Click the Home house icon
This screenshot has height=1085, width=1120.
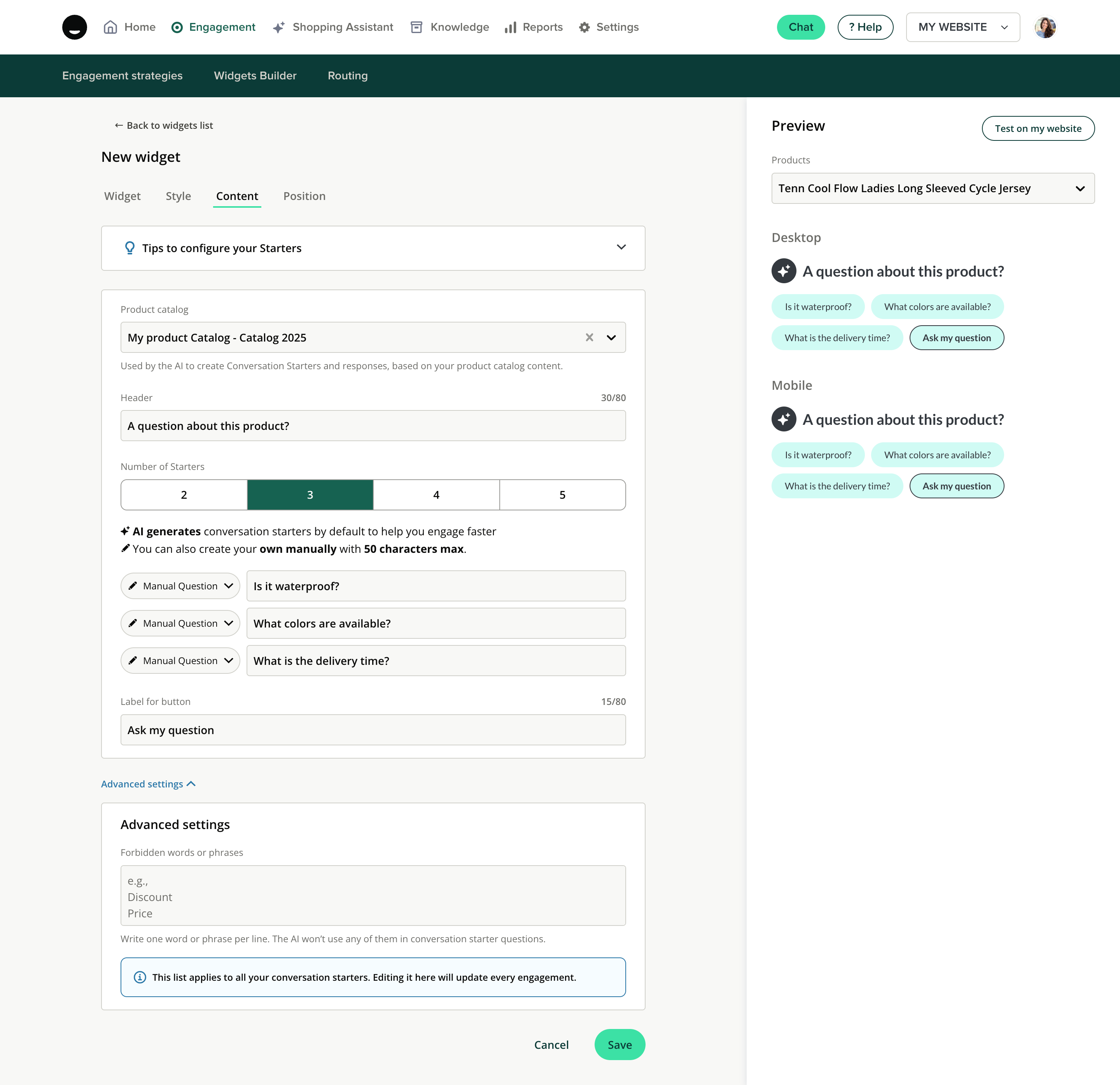coord(110,27)
